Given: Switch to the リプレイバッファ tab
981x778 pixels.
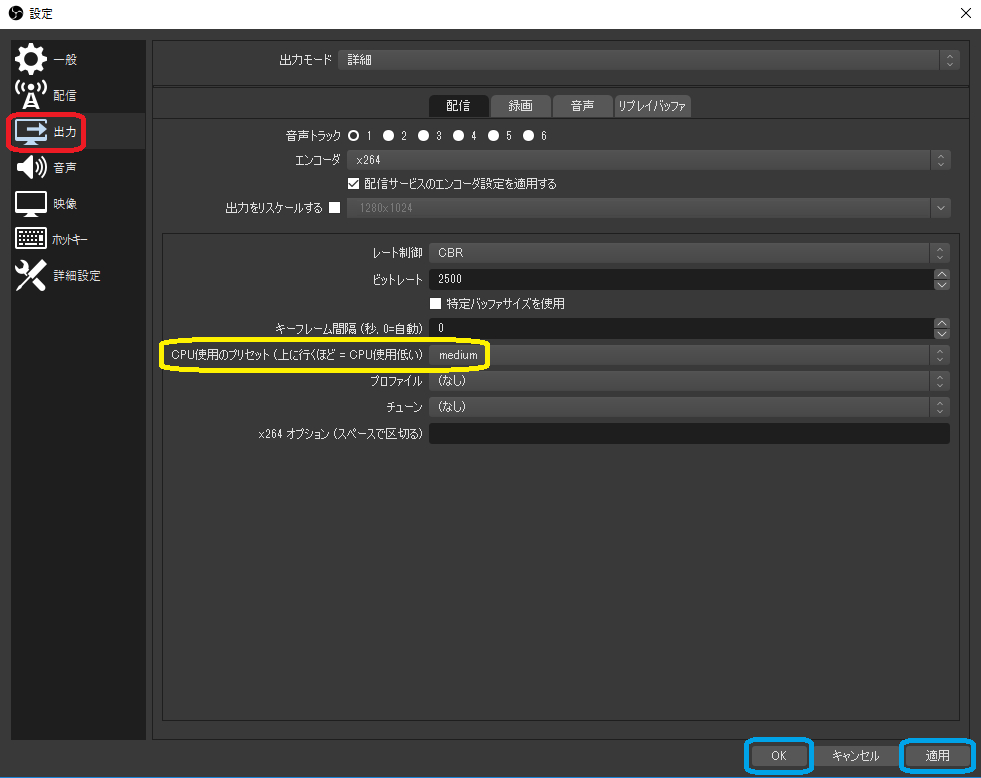Looking at the screenshot, I should 652,106.
